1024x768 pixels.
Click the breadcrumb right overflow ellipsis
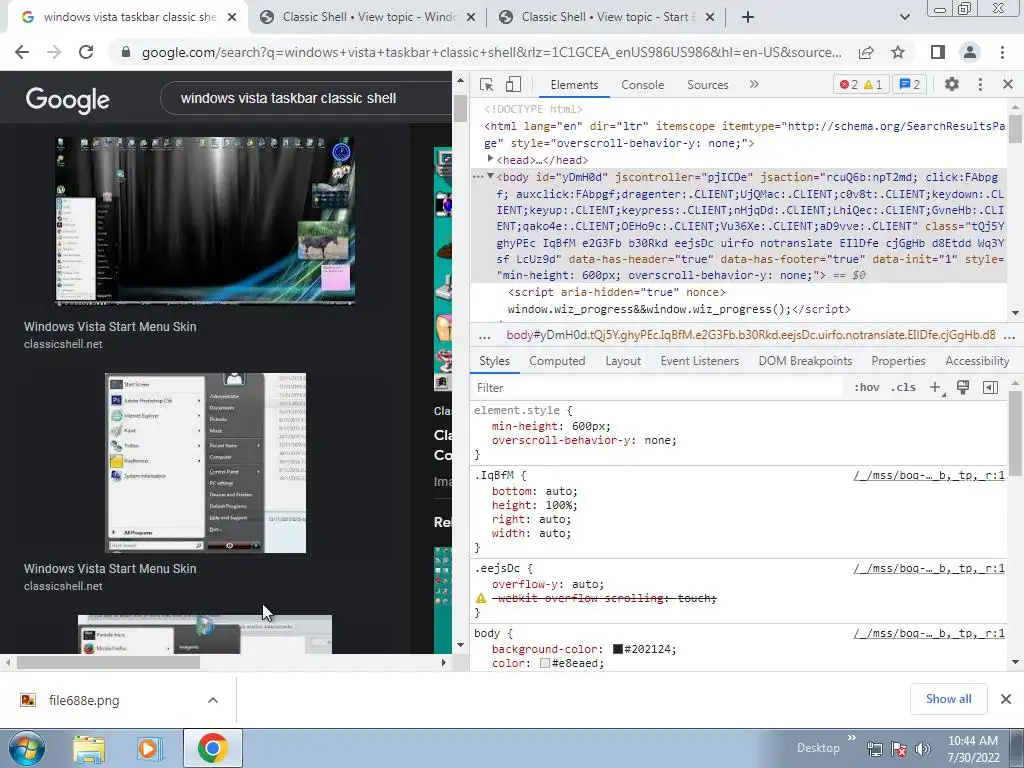click(1009, 336)
